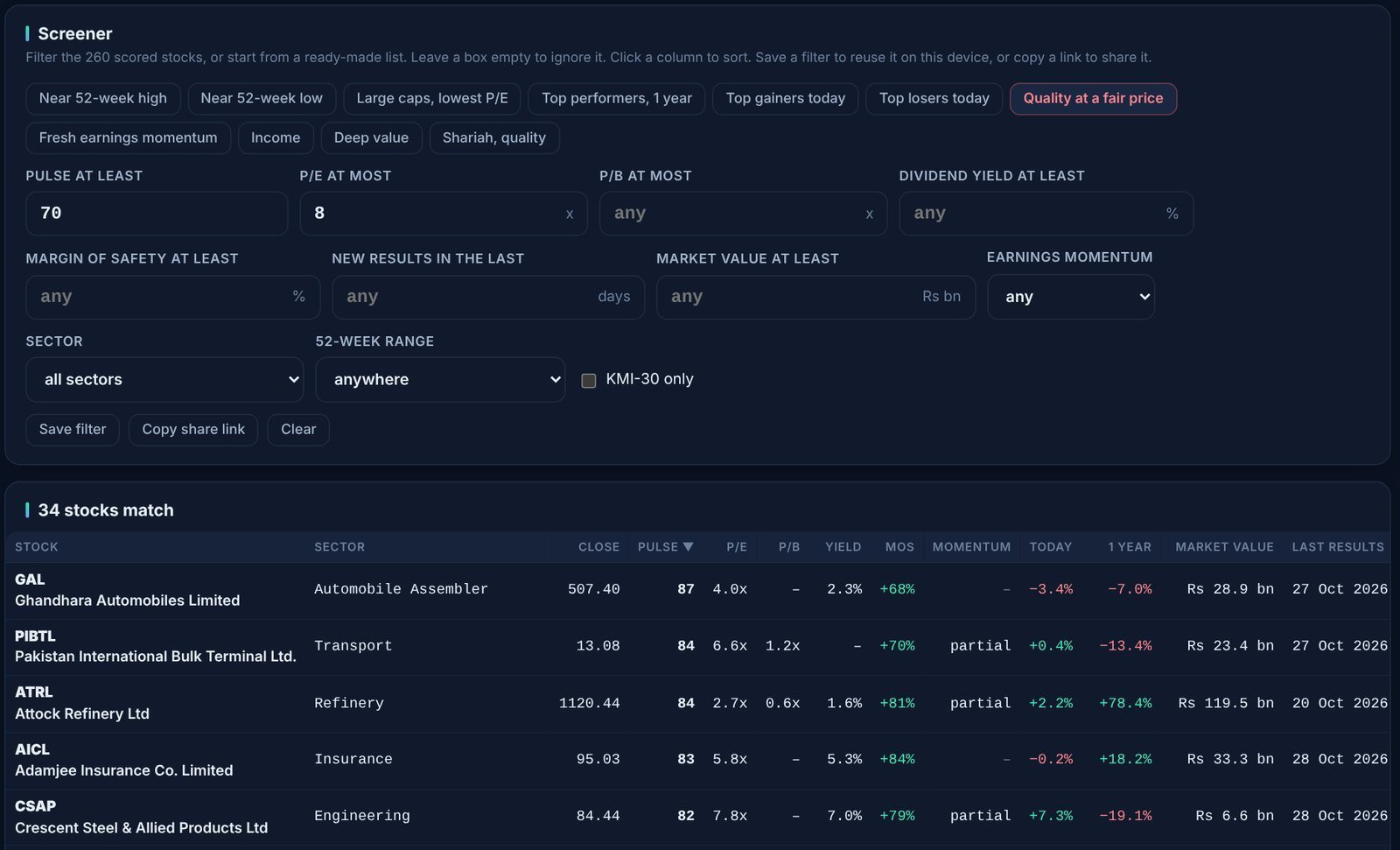This screenshot has height=850, width=1400.
Task: Focus the P/E at most input field
Action: [444, 214]
